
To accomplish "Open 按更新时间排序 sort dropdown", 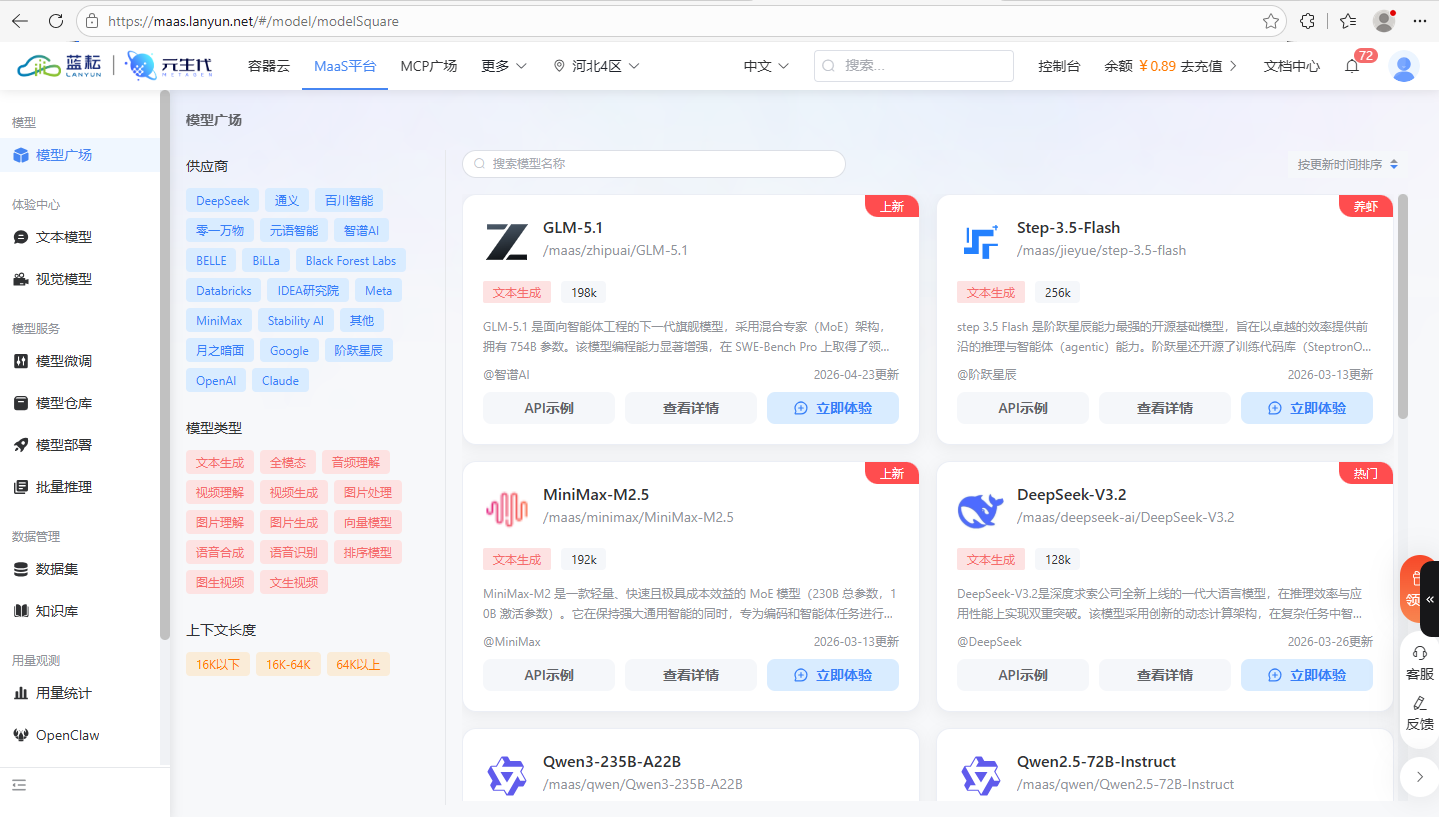I will tap(1348, 164).
